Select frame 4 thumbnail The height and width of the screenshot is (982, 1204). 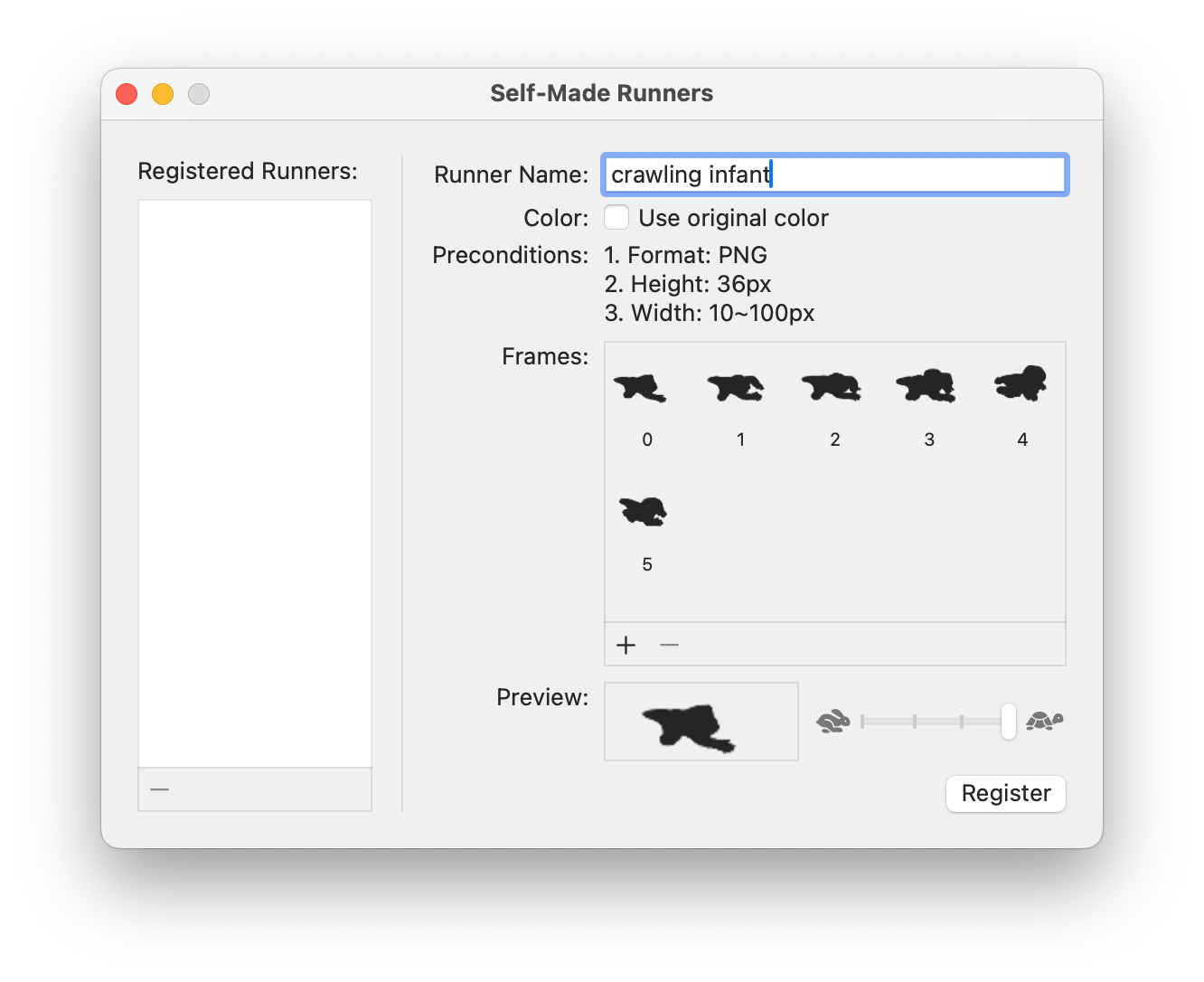(1021, 383)
